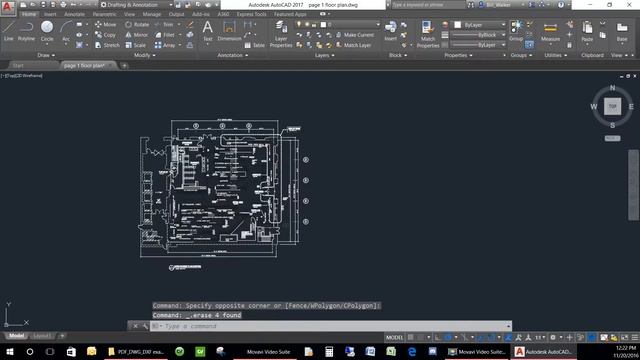
Task: Open the Parametric ribbon tab
Action: coord(104,14)
